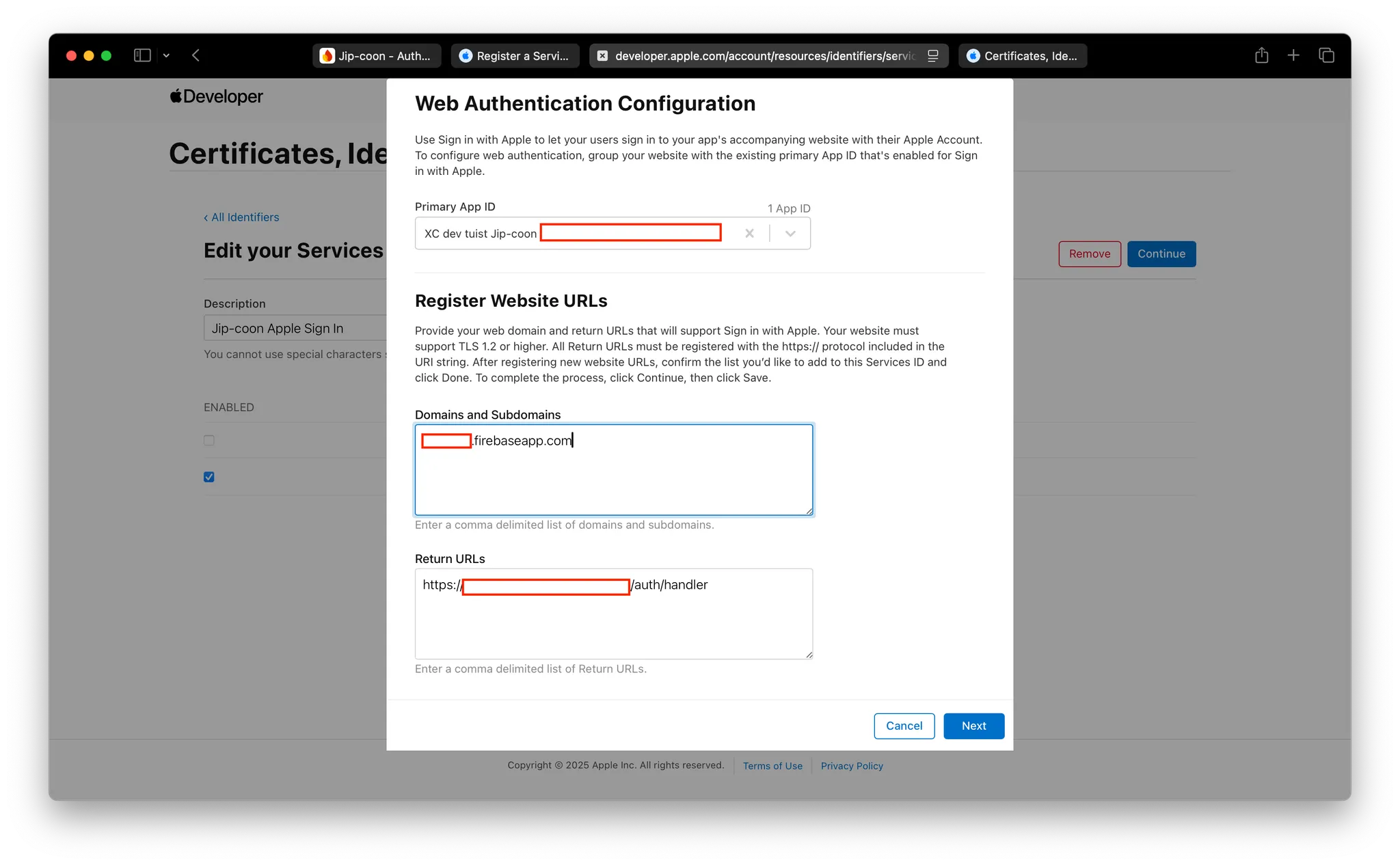The width and height of the screenshot is (1400, 865).
Task: Open the Privacy Policy link
Action: (852, 766)
